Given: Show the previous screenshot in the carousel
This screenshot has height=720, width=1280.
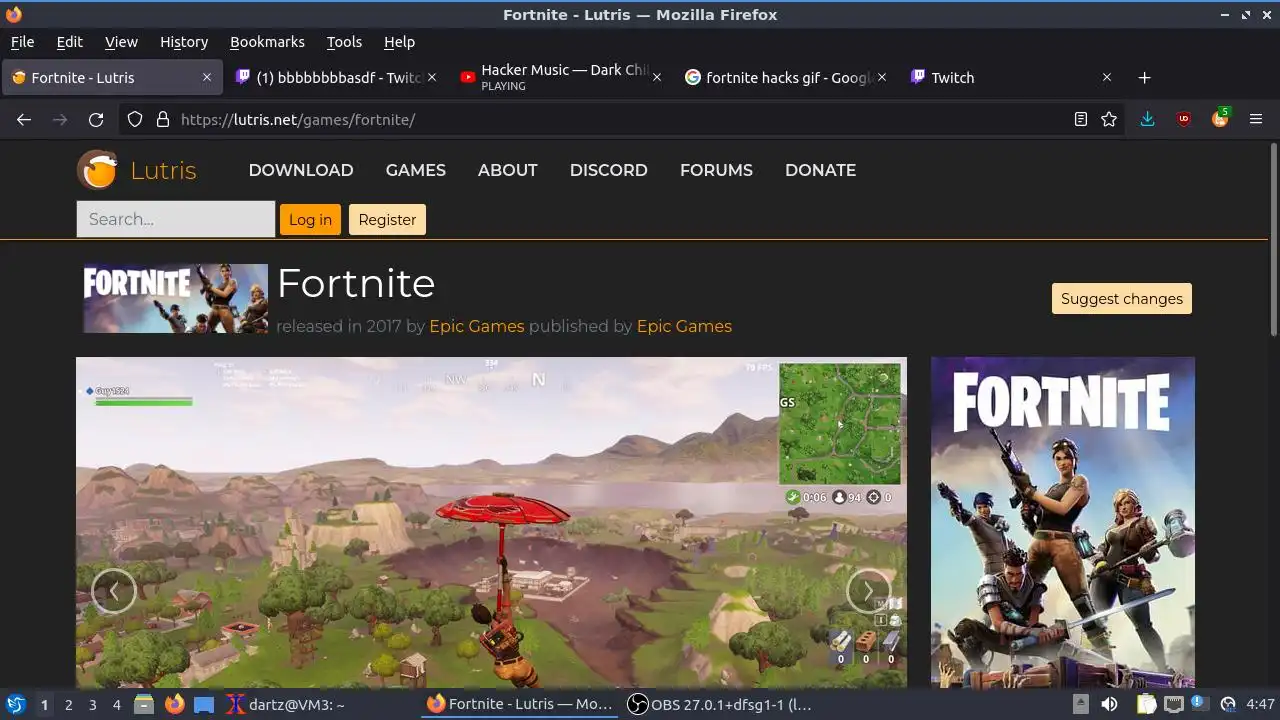Looking at the screenshot, I should tap(113, 591).
